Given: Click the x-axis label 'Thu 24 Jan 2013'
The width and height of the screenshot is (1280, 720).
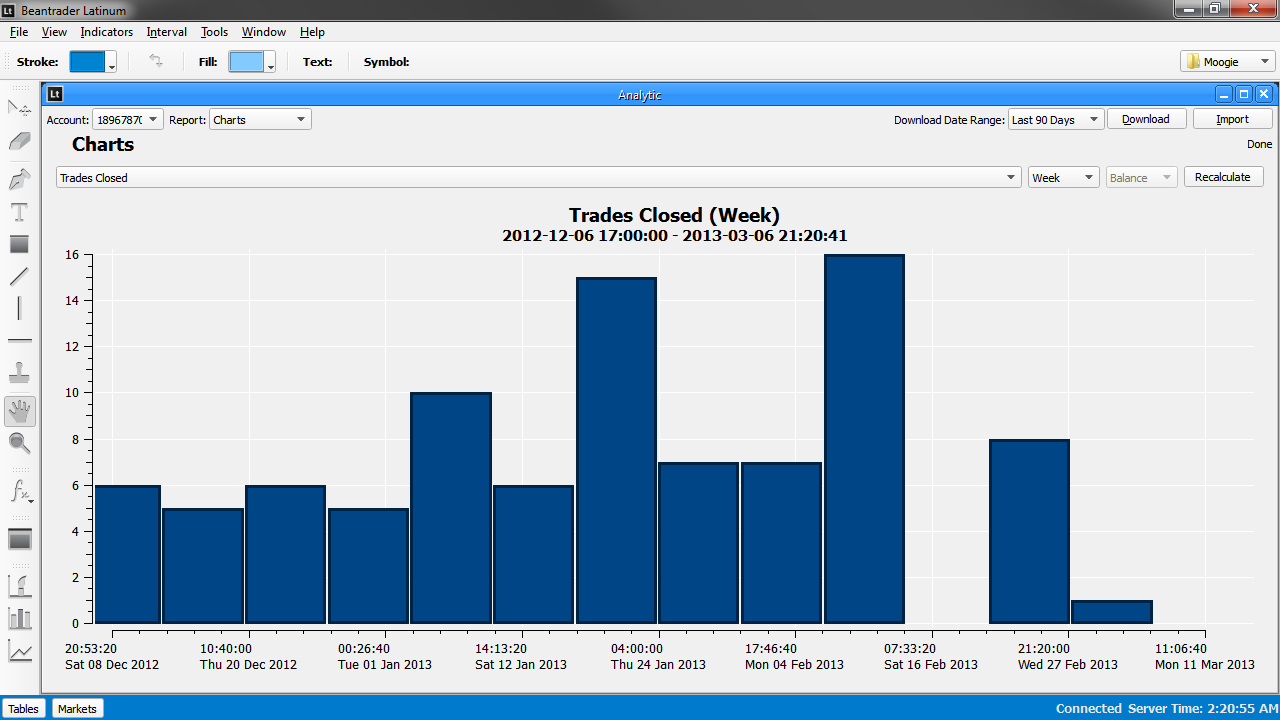Looking at the screenshot, I should point(658,664).
